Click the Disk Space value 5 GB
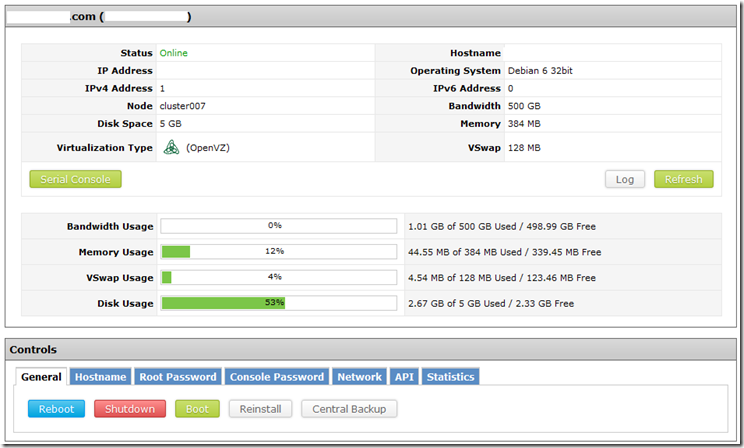 171,123
